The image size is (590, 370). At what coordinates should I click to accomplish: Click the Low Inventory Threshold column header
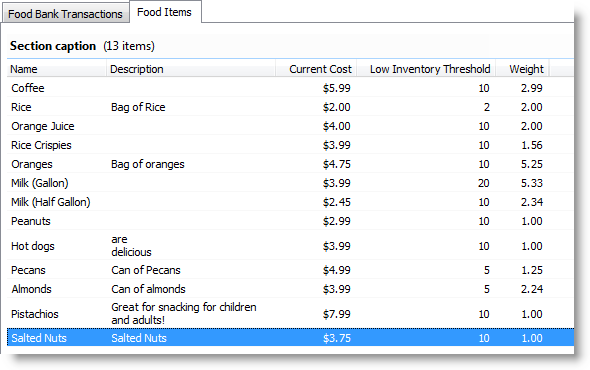(x=426, y=69)
